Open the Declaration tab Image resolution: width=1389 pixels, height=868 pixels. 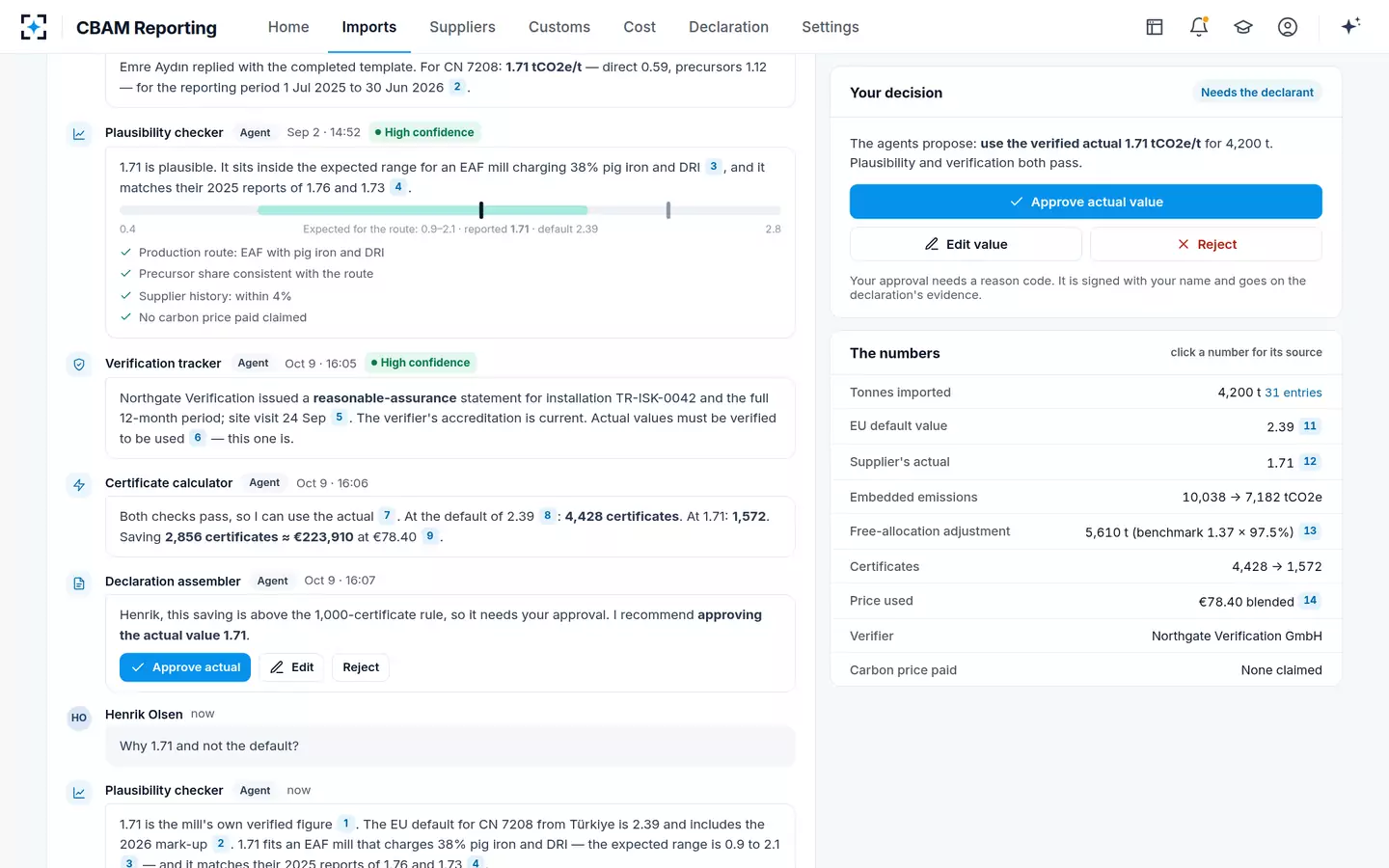728,27
